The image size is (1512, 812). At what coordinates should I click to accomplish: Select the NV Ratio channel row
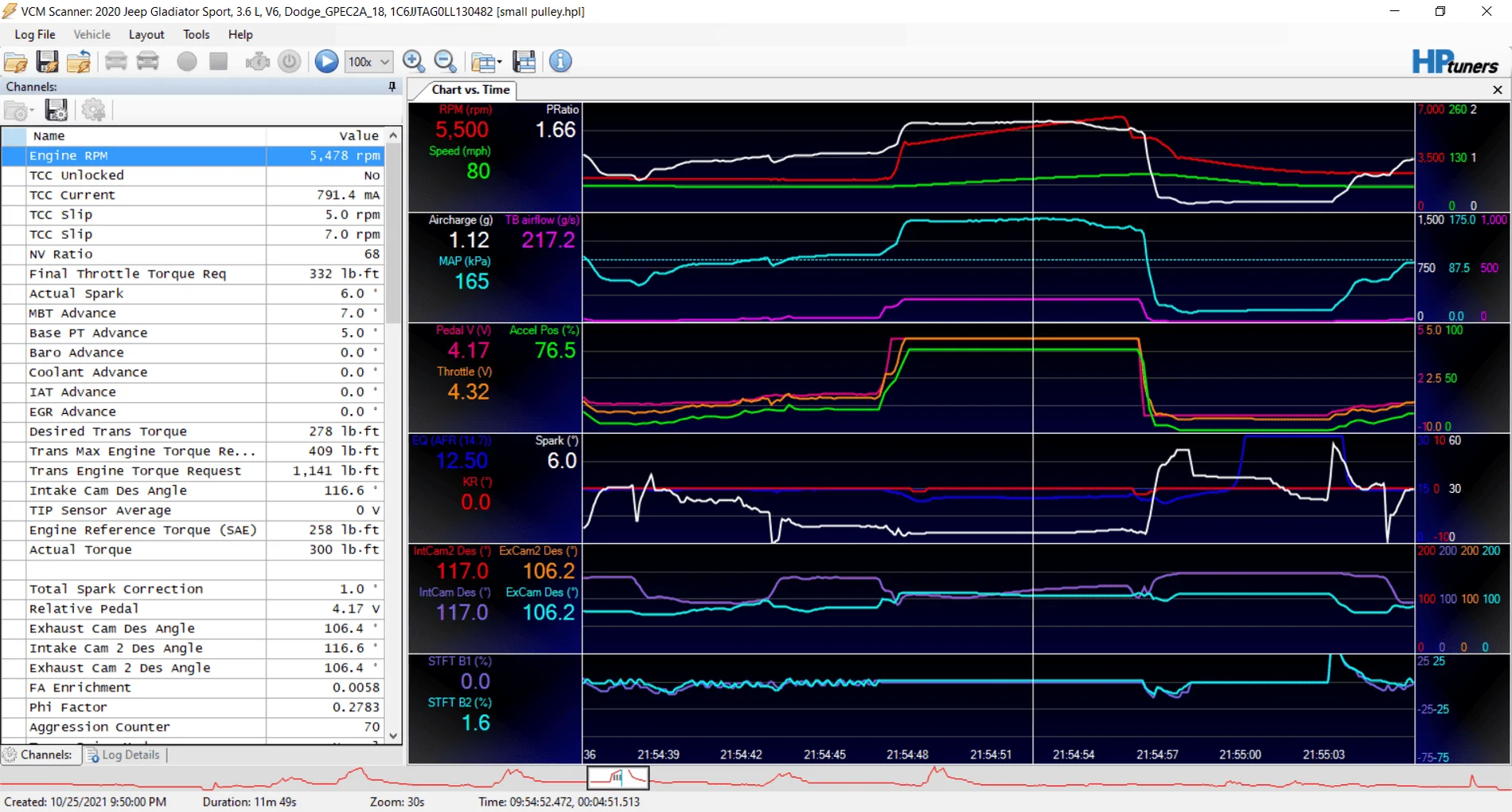pos(193,254)
